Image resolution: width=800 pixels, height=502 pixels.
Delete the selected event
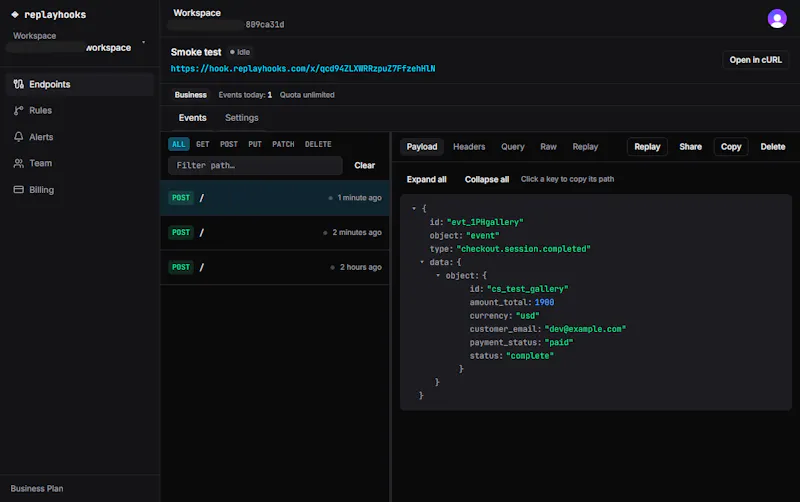point(772,147)
